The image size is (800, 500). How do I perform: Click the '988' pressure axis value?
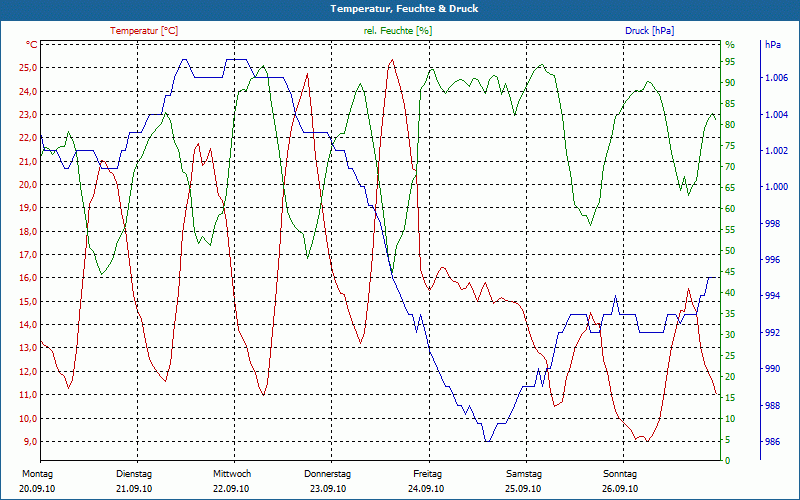(x=772, y=406)
